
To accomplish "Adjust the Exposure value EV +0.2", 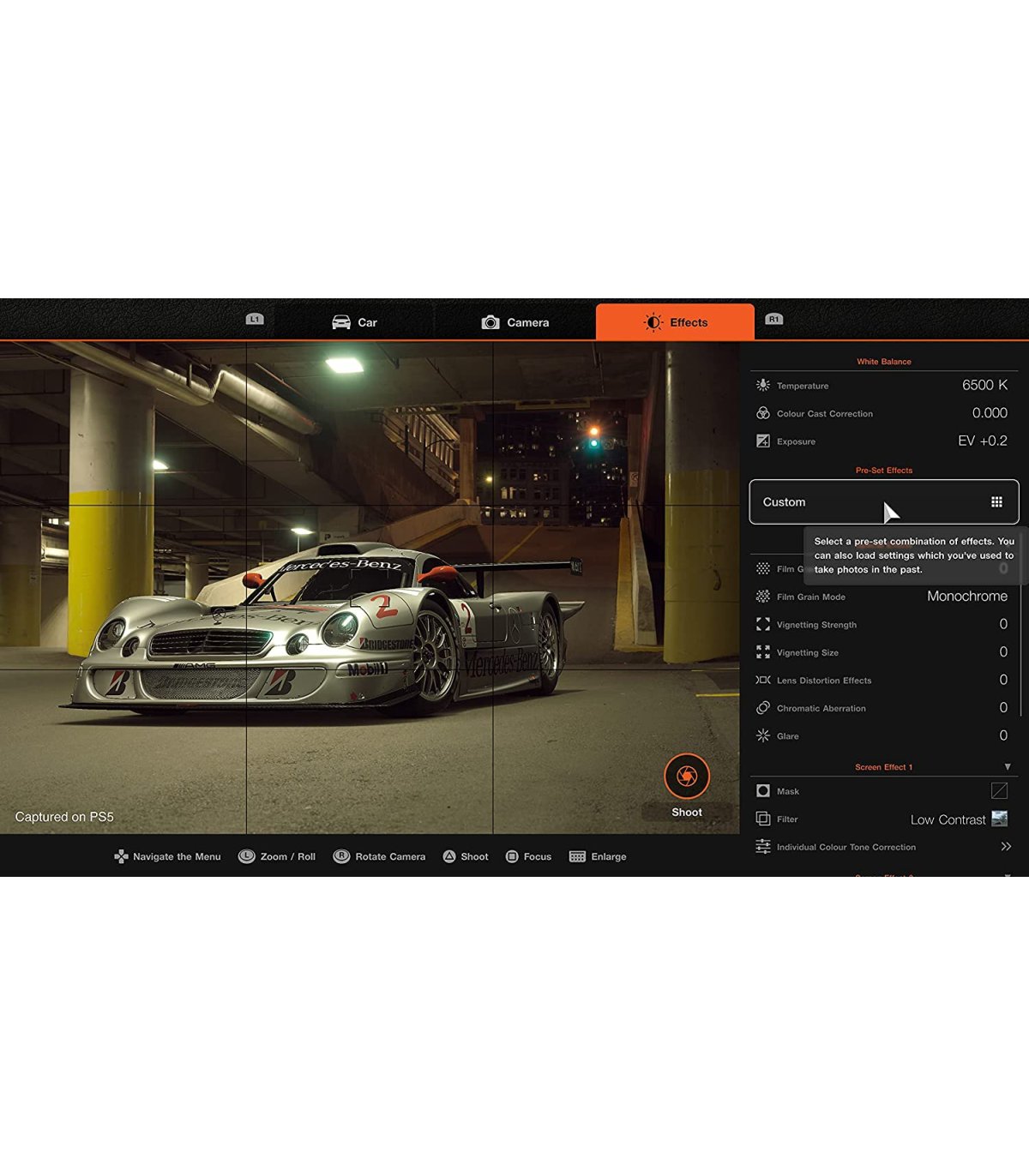I will [983, 441].
